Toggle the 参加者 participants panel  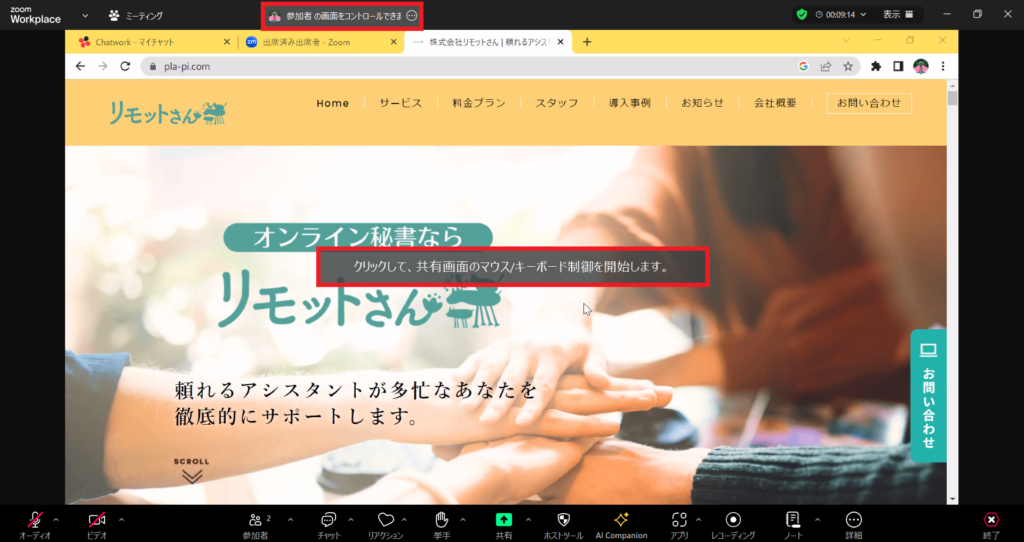point(256,520)
